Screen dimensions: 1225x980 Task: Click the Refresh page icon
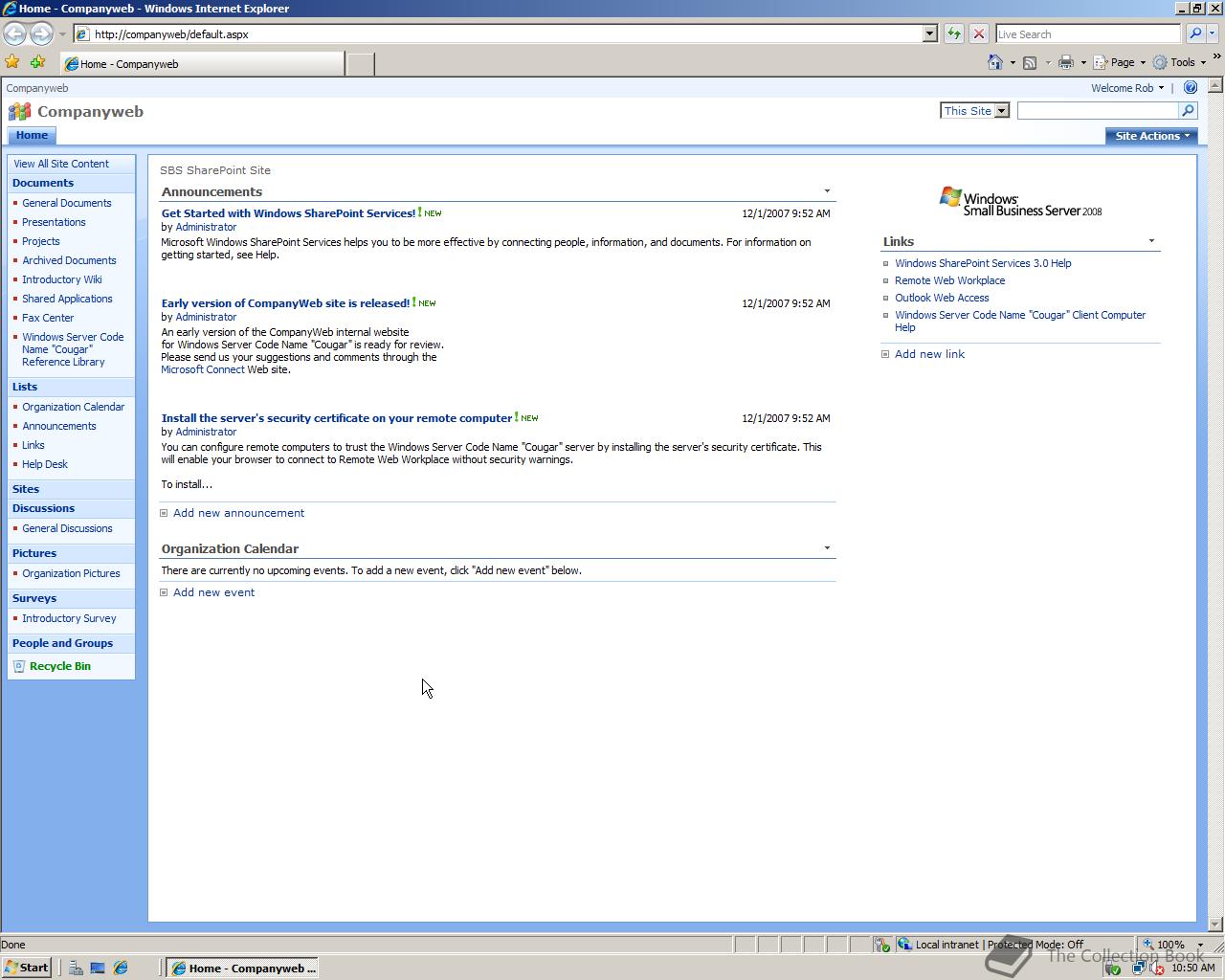pyautogui.click(x=954, y=33)
